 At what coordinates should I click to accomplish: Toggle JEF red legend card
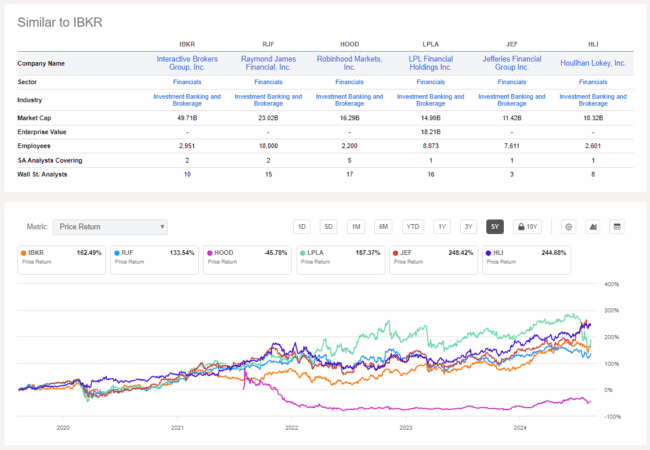tap(433, 260)
